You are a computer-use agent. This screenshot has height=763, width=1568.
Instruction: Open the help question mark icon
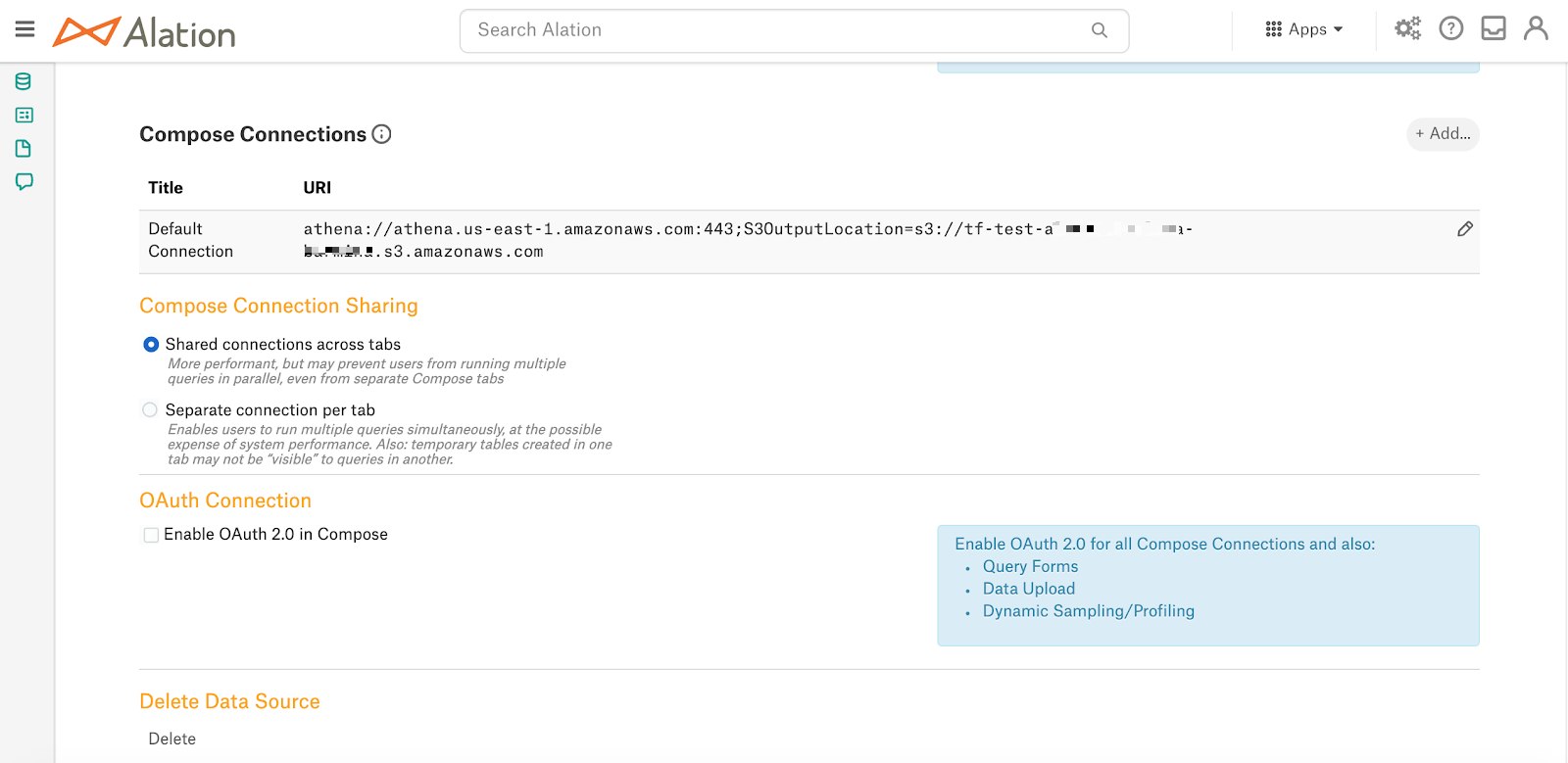coord(1451,28)
